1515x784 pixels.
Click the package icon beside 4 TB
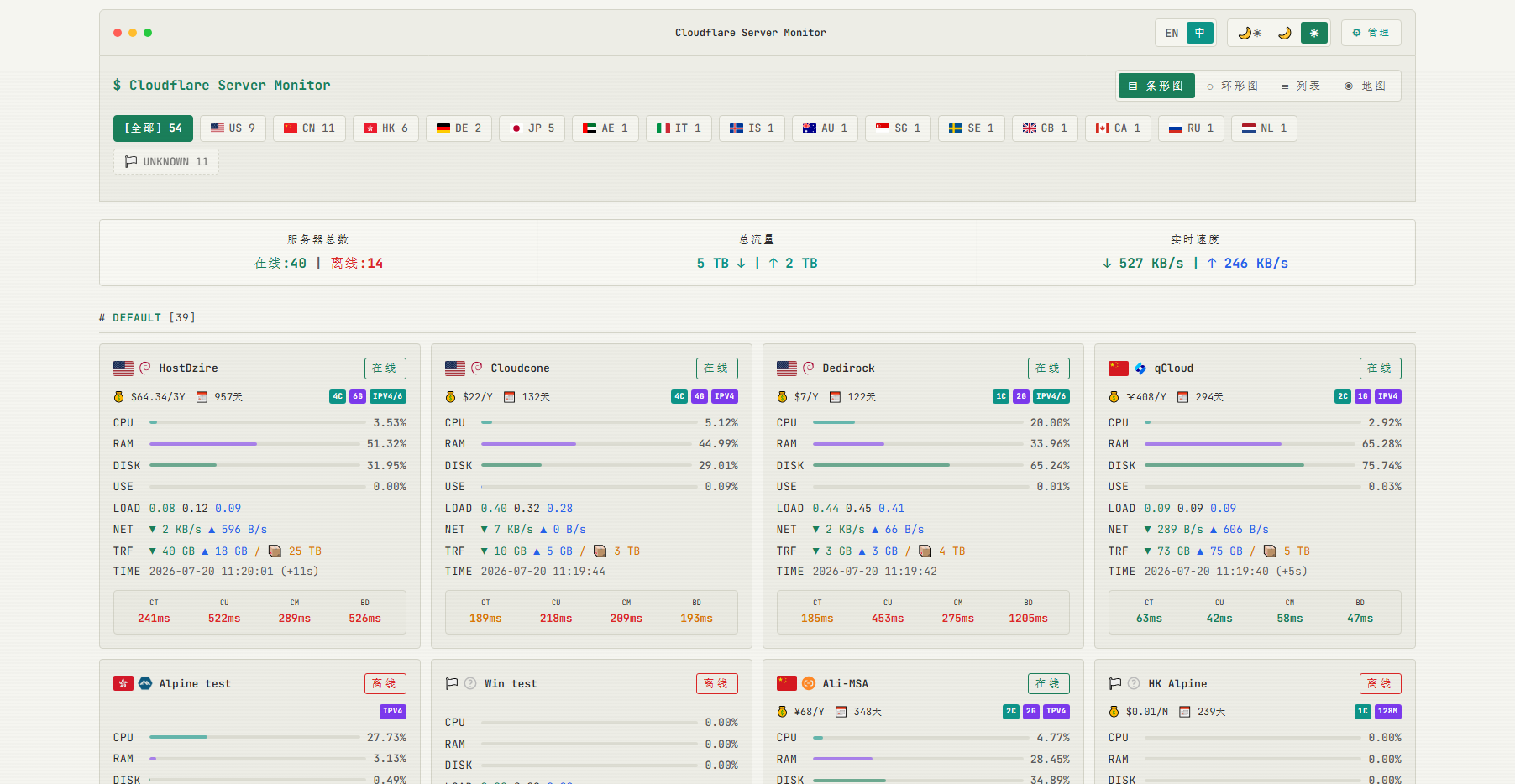point(925,551)
